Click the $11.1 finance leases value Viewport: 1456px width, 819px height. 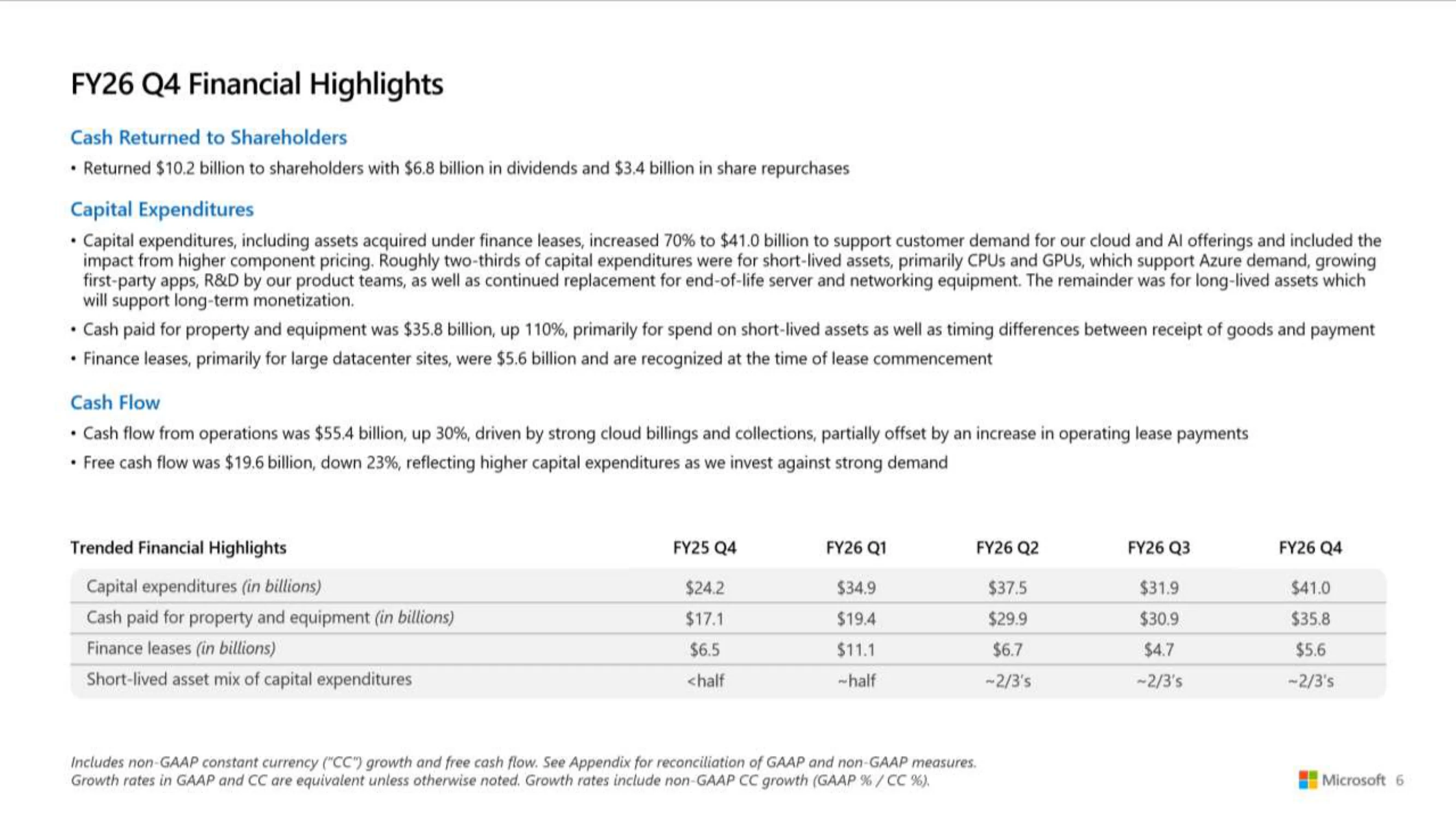pos(855,650)
